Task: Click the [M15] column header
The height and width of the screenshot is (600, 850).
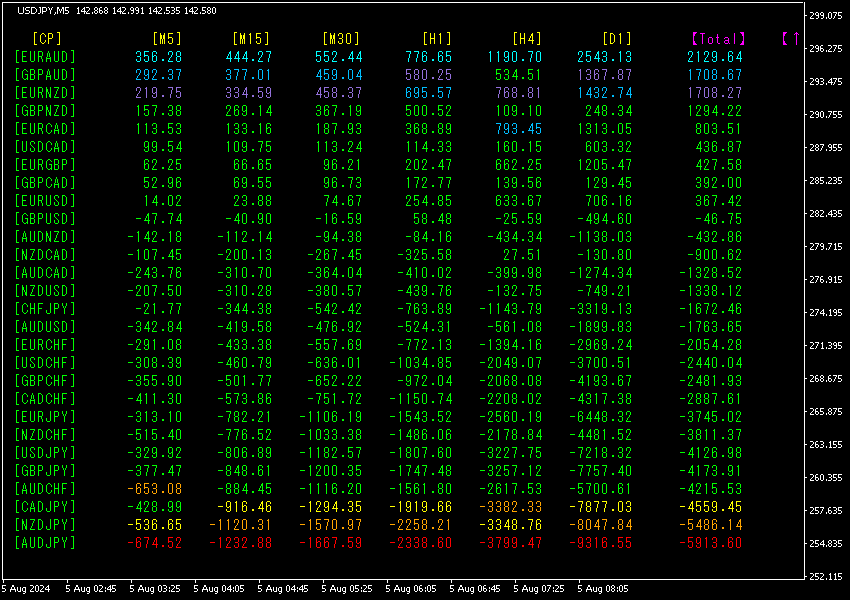Action: [x=251, y=38]
